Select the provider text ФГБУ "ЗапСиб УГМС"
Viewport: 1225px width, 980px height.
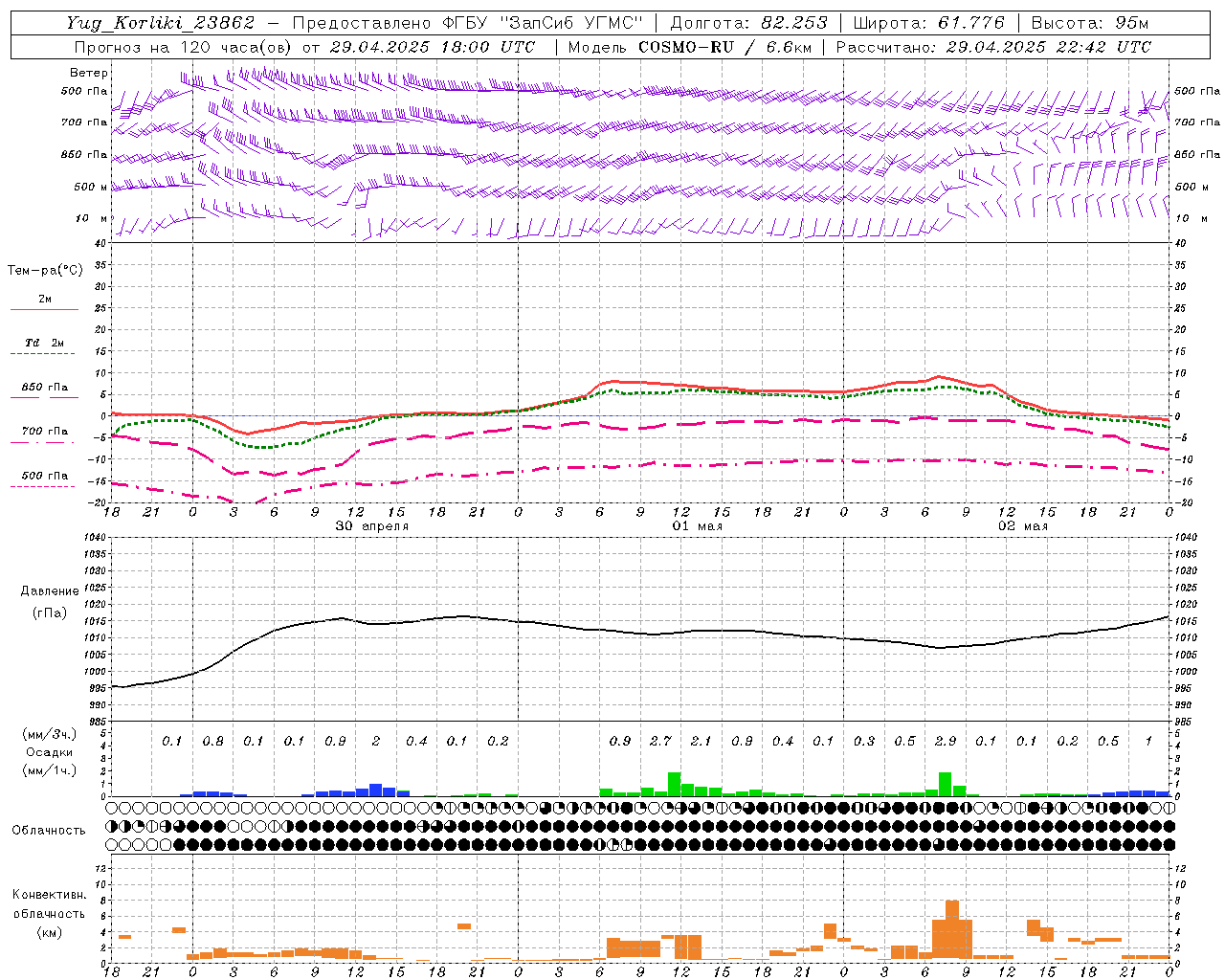(x=543, y=23)
